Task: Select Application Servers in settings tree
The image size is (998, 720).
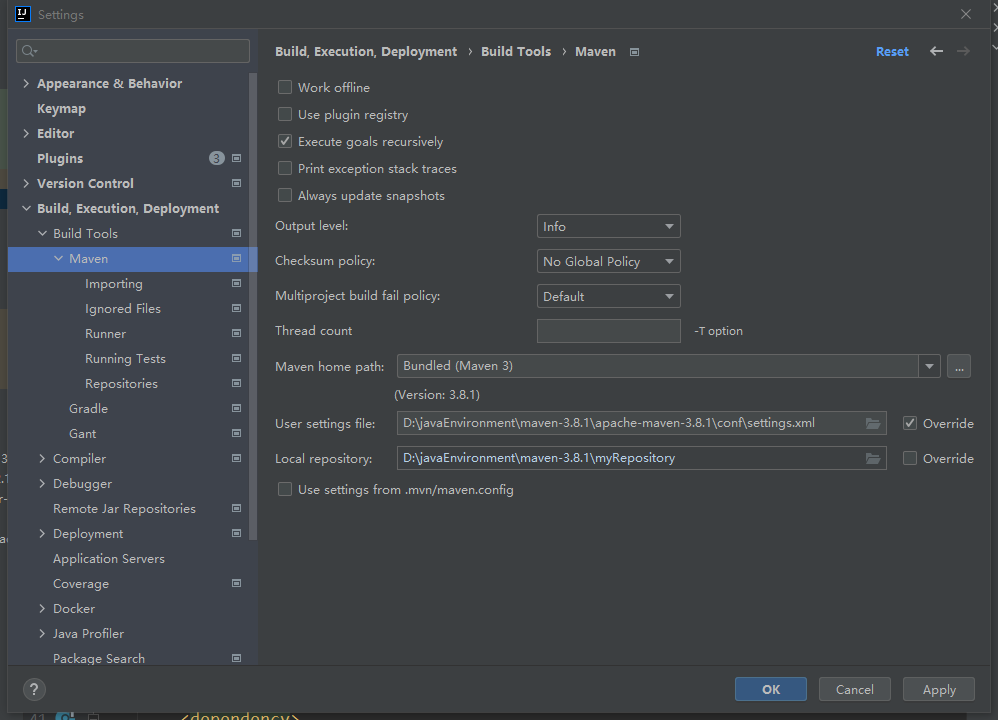Action: tap(109, 559)
